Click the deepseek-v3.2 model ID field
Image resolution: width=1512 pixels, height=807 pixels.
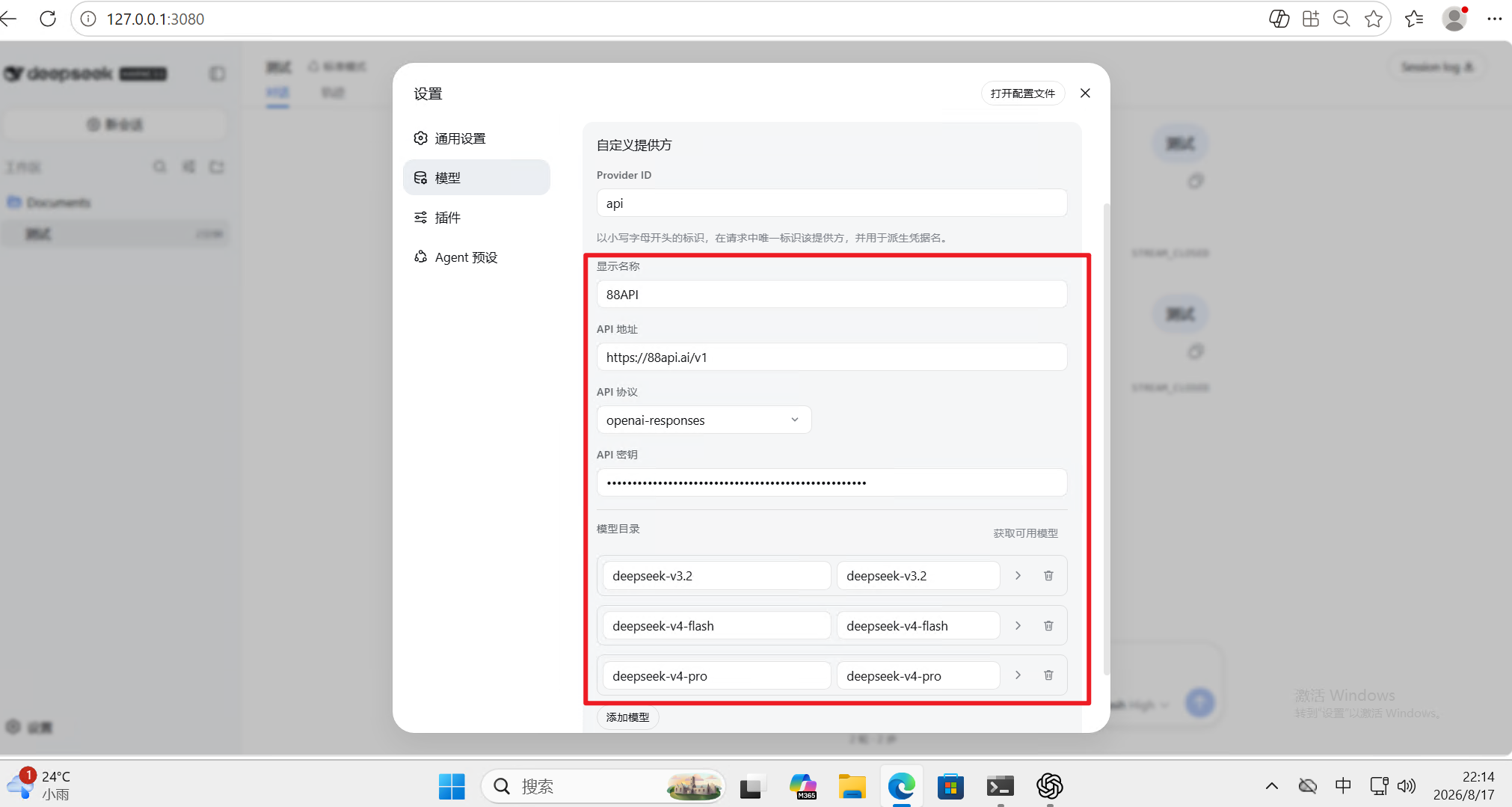click(x=716, y=575)
